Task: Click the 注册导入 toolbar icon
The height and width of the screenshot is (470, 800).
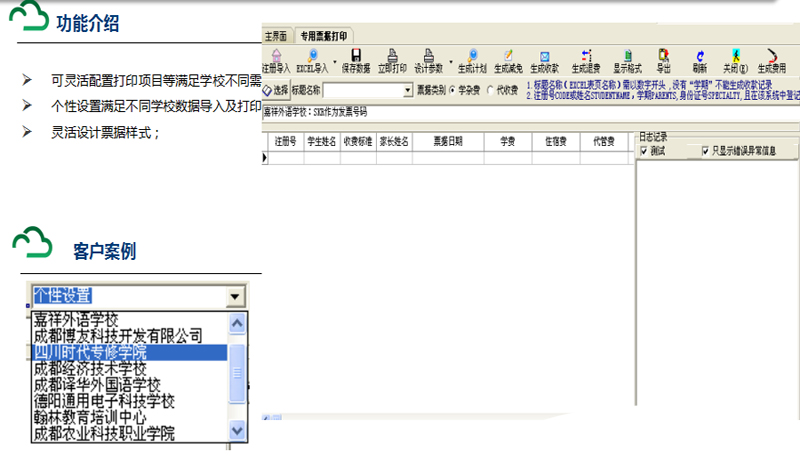Action: pos(277,60)
